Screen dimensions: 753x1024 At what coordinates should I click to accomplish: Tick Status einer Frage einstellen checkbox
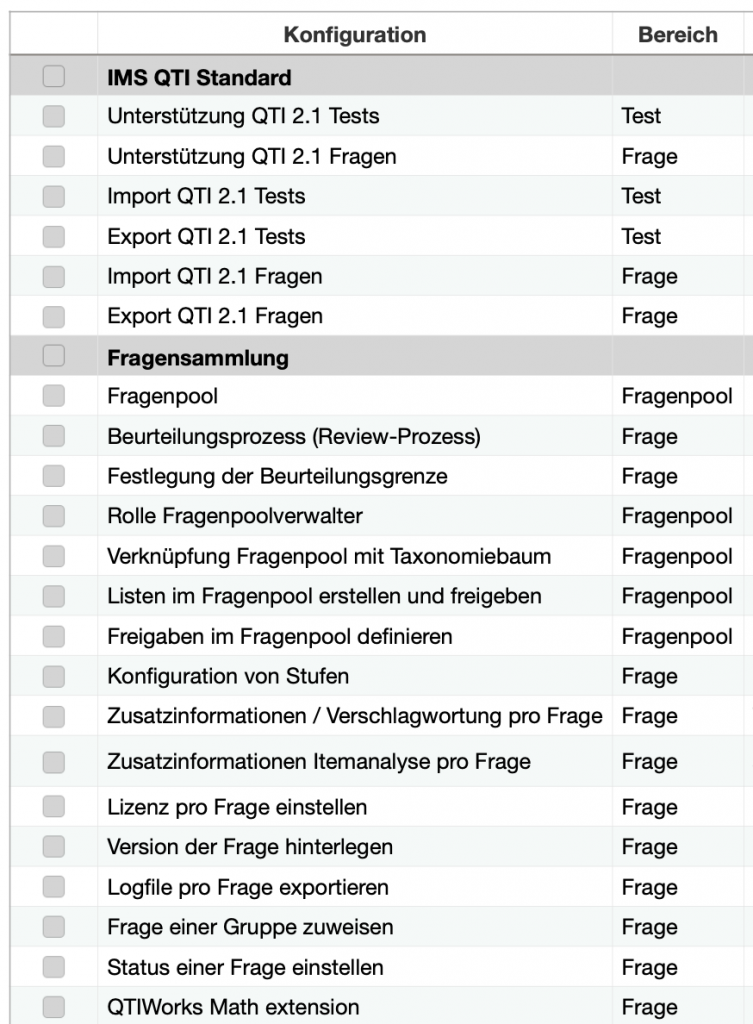click(x=54, y=967)
